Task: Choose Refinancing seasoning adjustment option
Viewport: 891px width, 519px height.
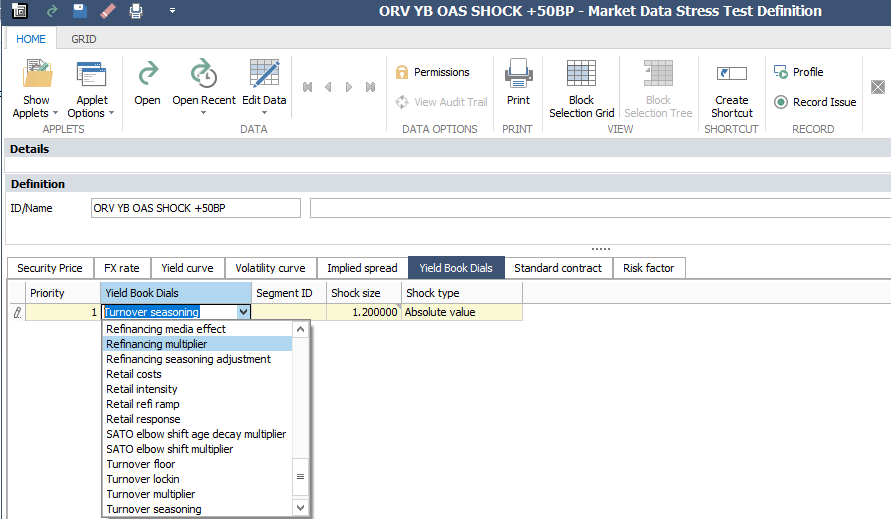Action: 197,359
